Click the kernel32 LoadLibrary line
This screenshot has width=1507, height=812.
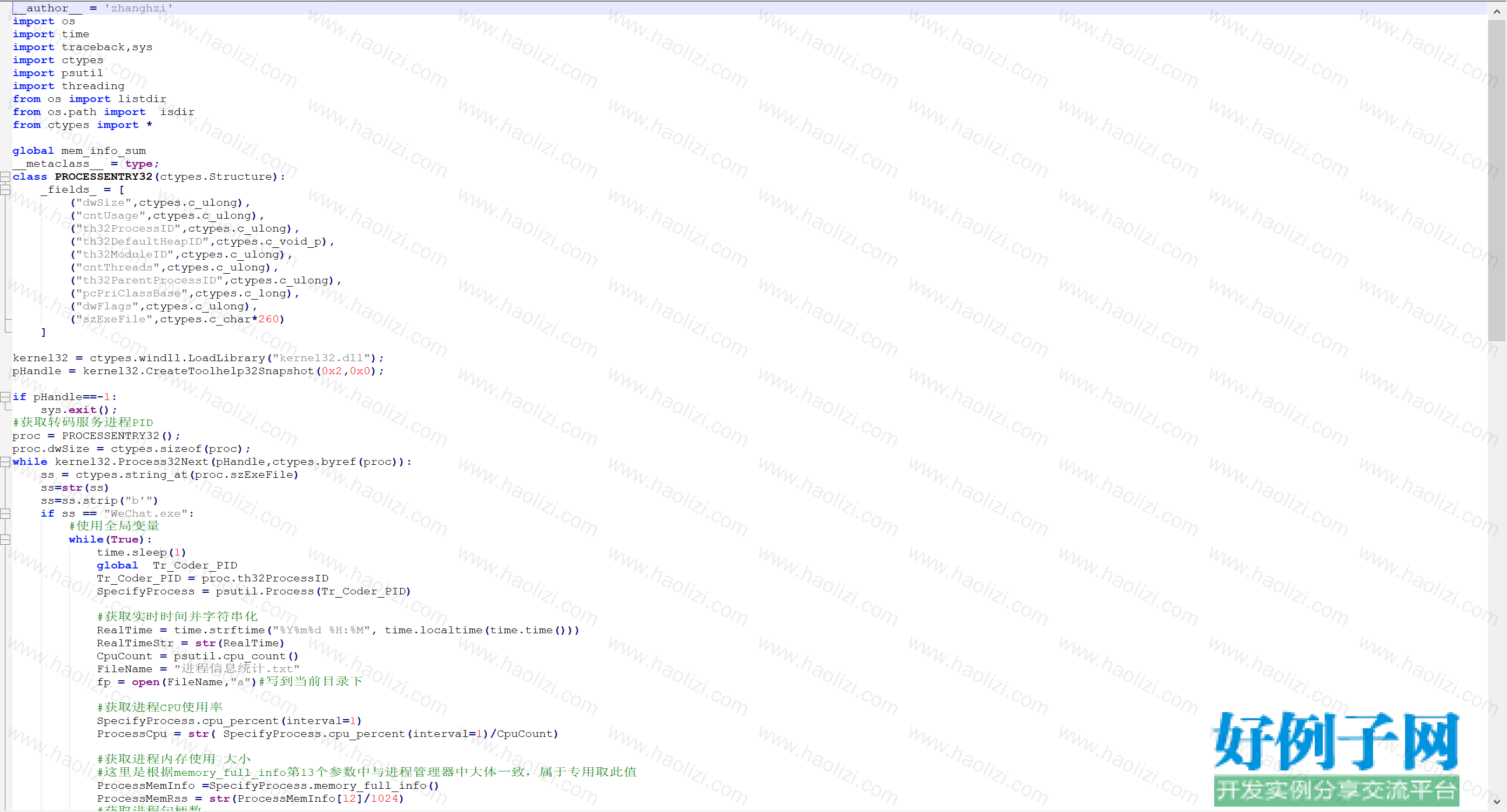point(199,358)
